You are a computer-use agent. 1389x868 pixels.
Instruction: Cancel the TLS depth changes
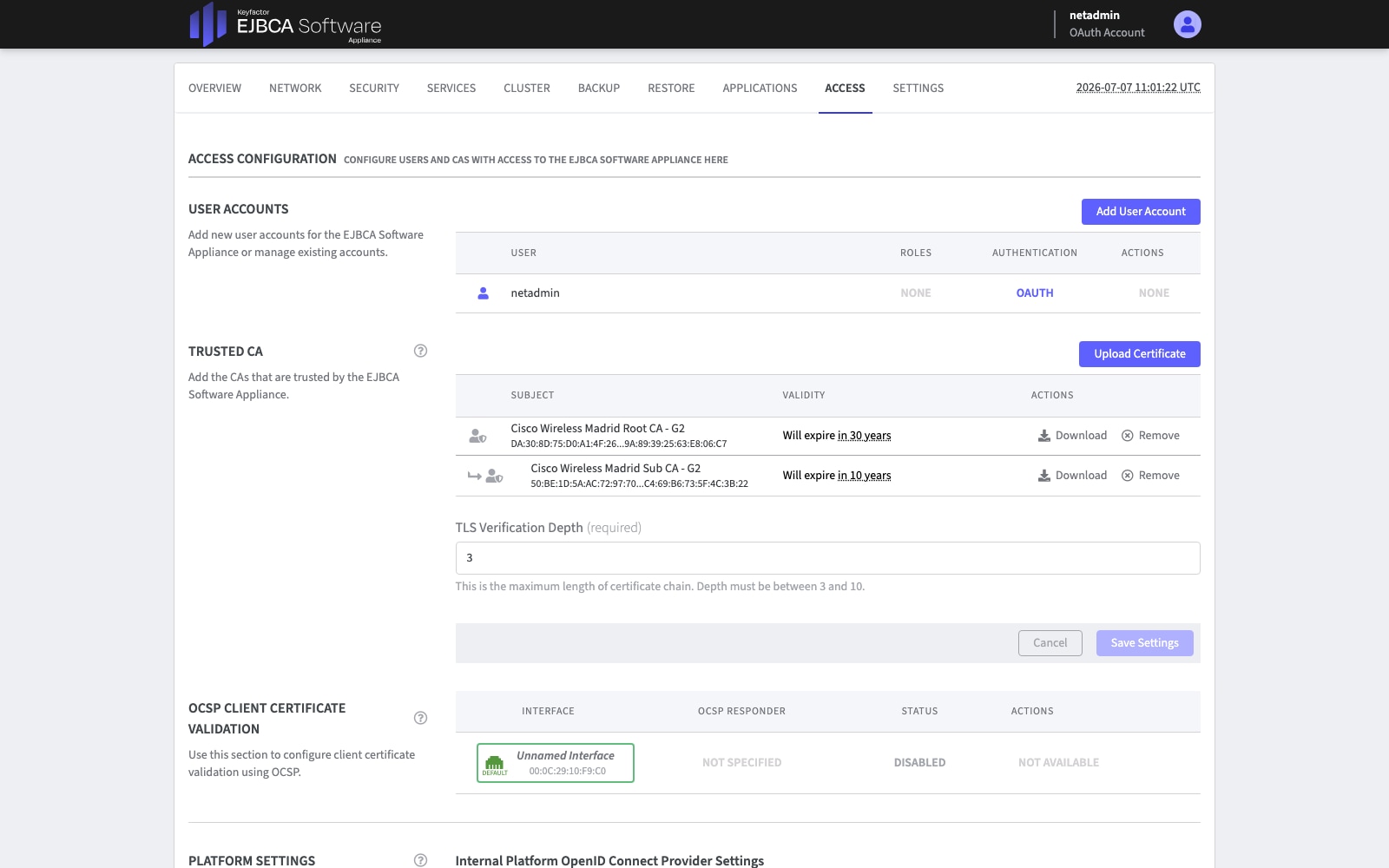point(1050,643)
